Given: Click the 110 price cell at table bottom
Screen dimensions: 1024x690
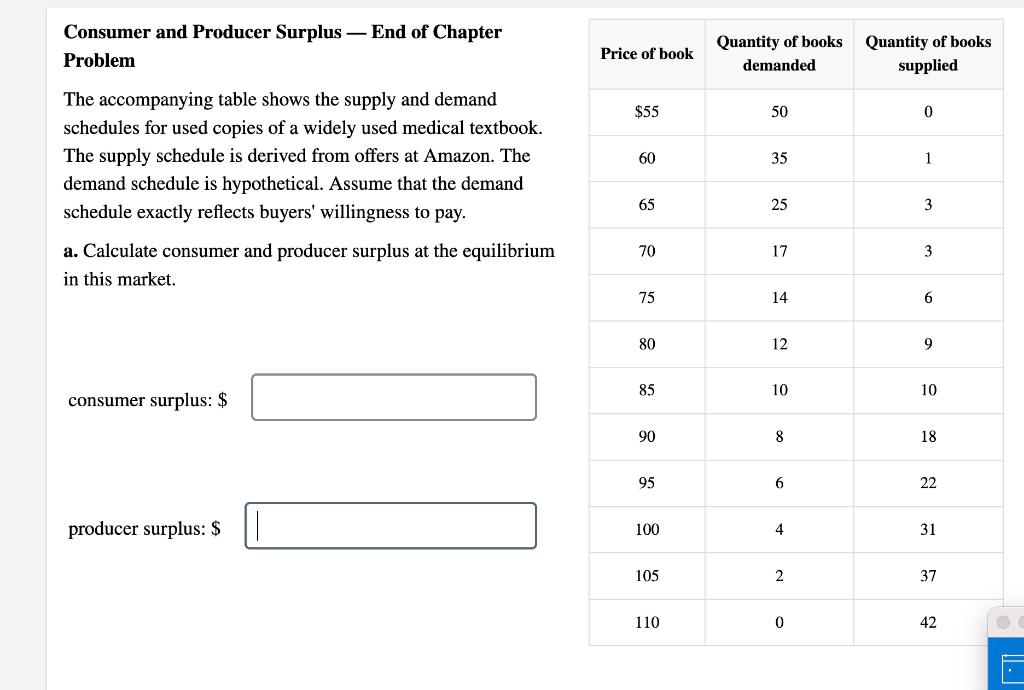Looking at the screenshot, I should click(646, 622).
